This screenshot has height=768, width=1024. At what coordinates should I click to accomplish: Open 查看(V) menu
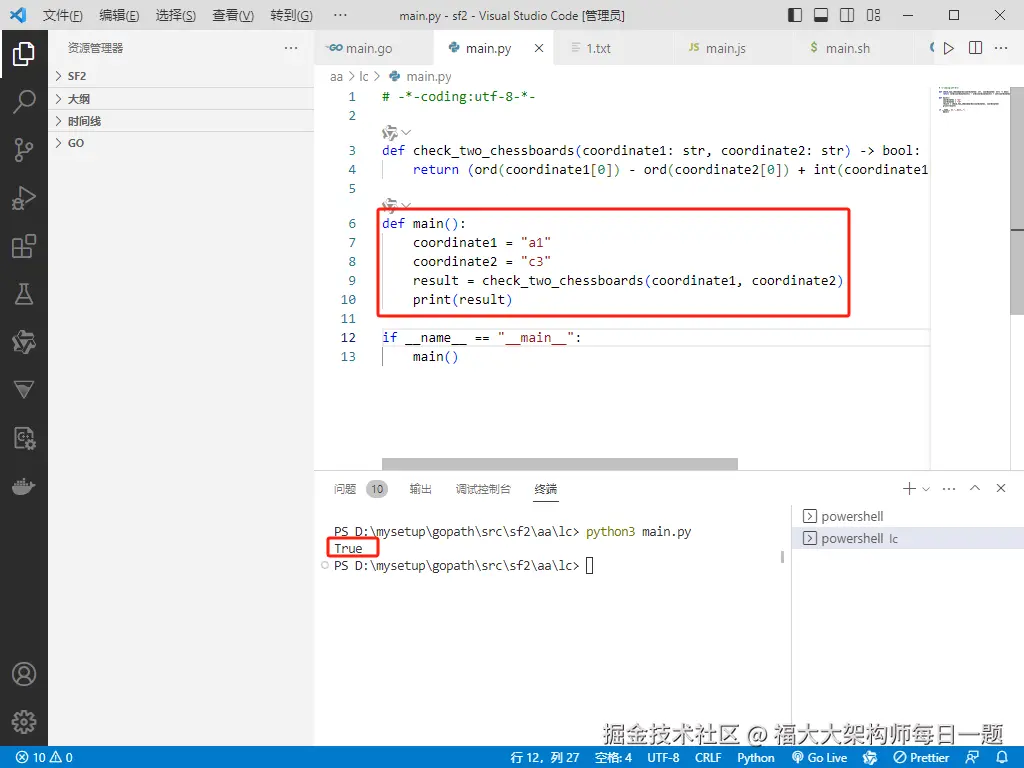point(232,15)
